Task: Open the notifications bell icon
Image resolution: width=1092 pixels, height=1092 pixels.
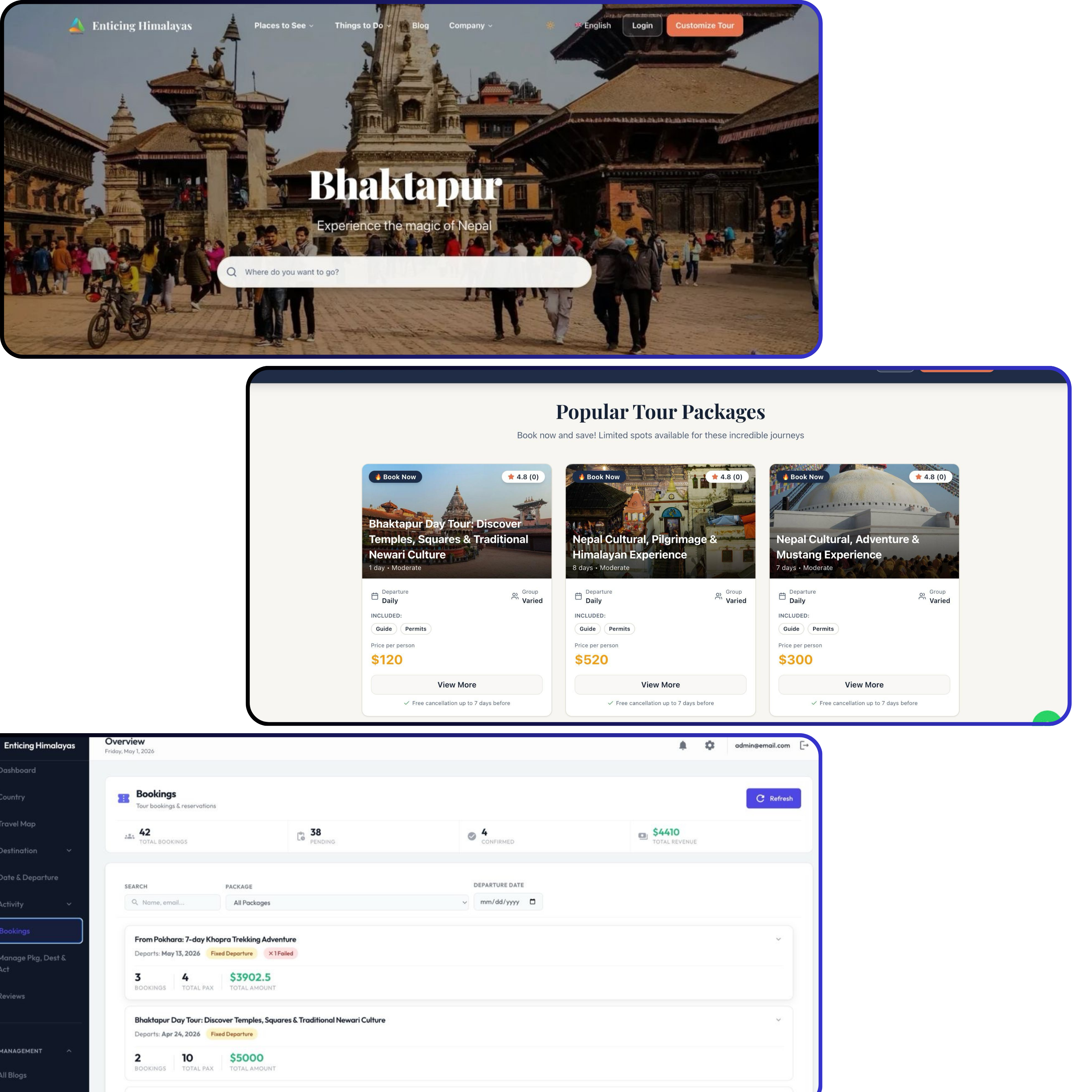Action: pos(683,745)
